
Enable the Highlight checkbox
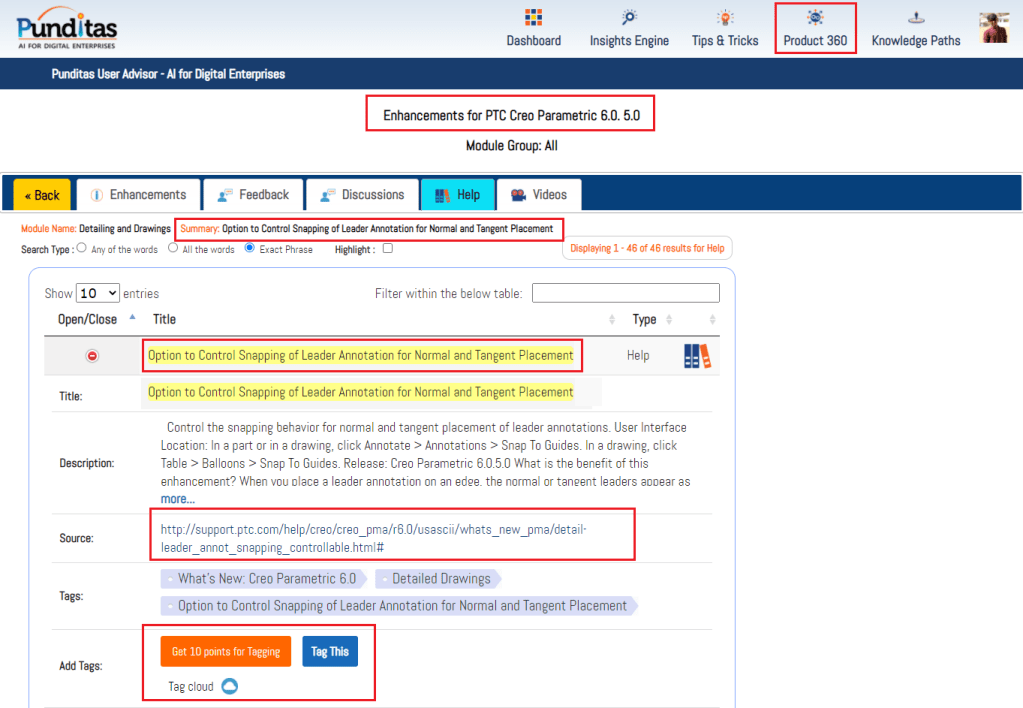tap(388, 248)
